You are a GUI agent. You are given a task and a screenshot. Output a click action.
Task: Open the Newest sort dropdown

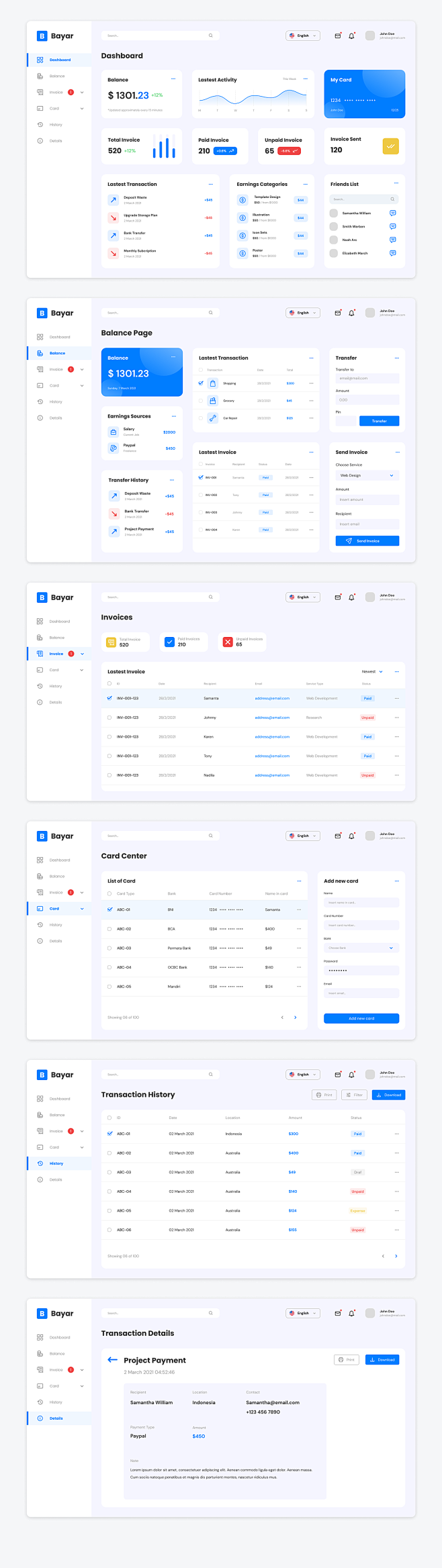(x=372, y=671)
